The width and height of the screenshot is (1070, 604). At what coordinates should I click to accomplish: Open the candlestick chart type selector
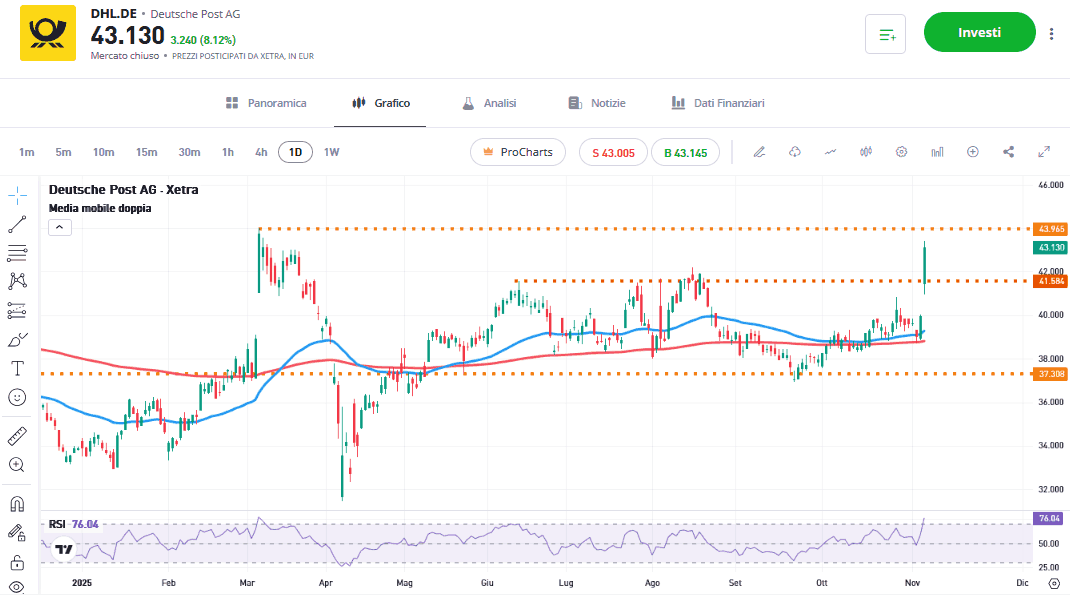[866, 152]
